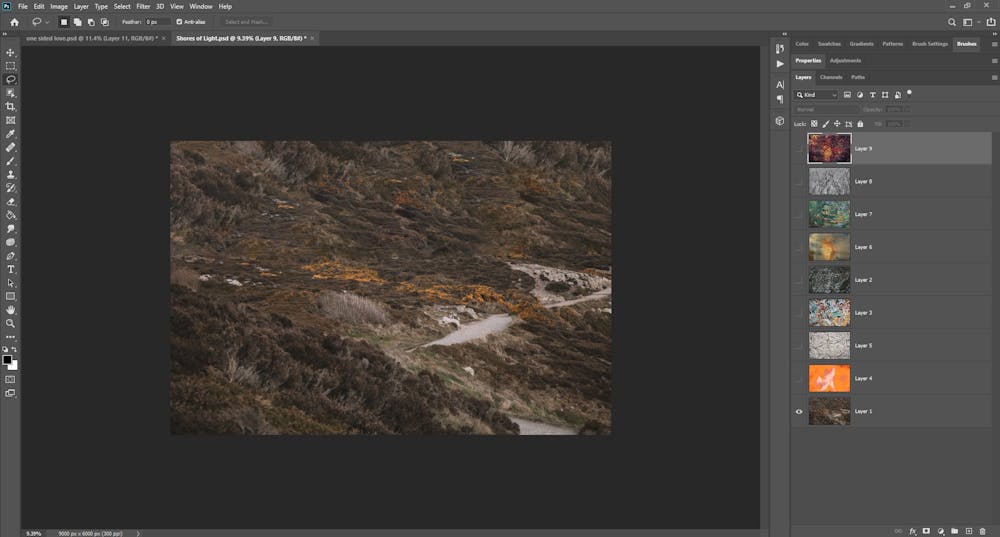This screenshot has height=537, width=1000.
Task: Open the Properties panel options menu
Action: [x=994, y=61]
